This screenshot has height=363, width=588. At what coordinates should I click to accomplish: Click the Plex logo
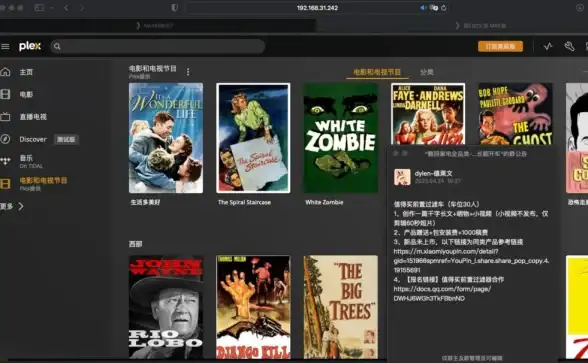tap(30, 46)
